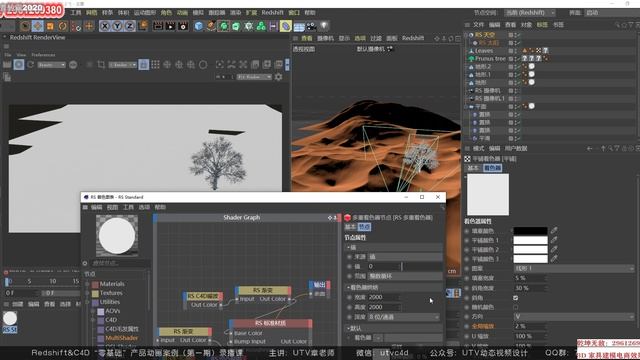This screenshot has height=360, width=640.
Task: Select the red RS Standard Material node
Action: (x=271, y=323)
